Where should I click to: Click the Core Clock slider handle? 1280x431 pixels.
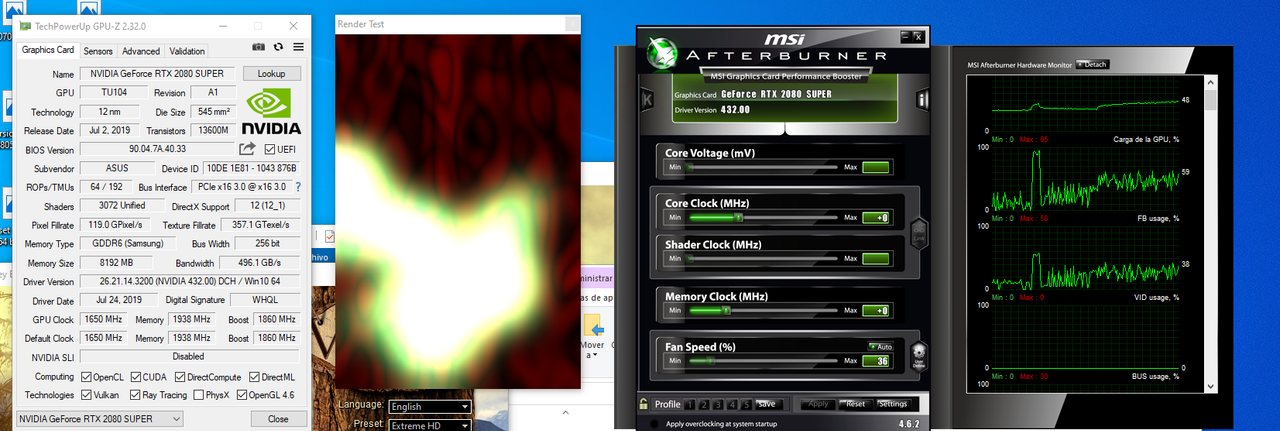click(739, 217)
